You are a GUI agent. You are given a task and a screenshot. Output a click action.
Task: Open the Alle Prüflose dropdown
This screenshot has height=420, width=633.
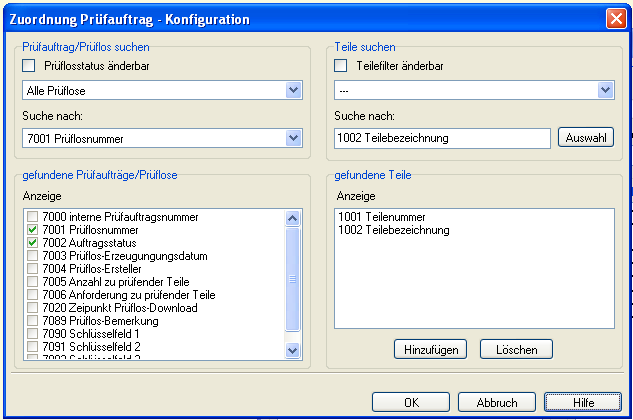tap(293, 90)
